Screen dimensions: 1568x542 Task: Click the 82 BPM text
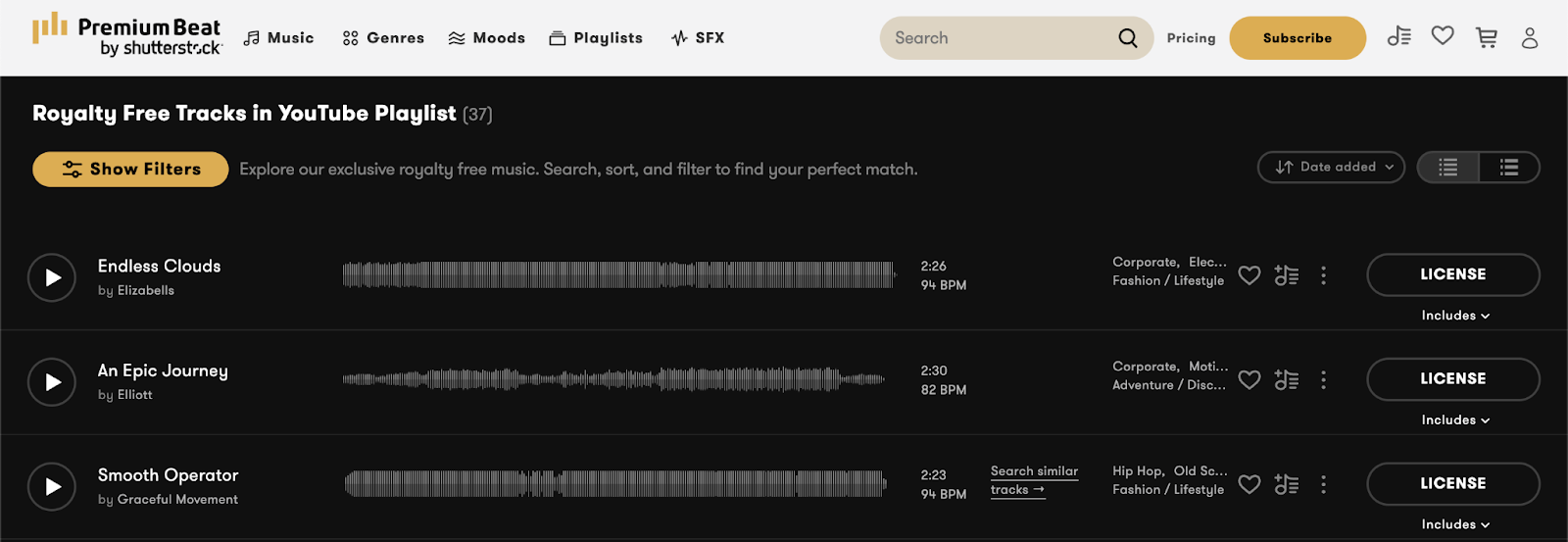[944, 390]
